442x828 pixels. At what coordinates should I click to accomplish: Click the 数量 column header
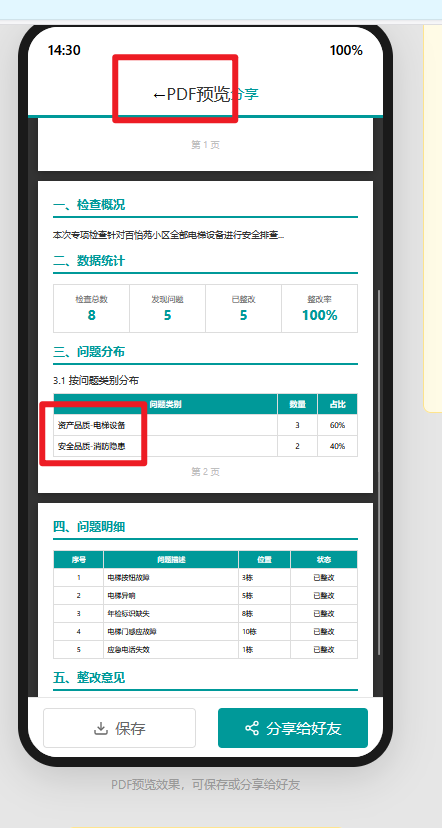297,404
